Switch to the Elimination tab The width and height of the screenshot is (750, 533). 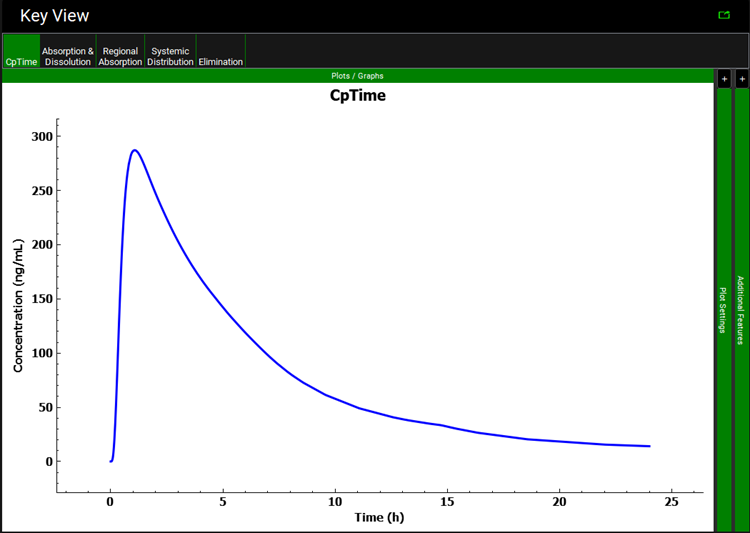tap(220, 52)
